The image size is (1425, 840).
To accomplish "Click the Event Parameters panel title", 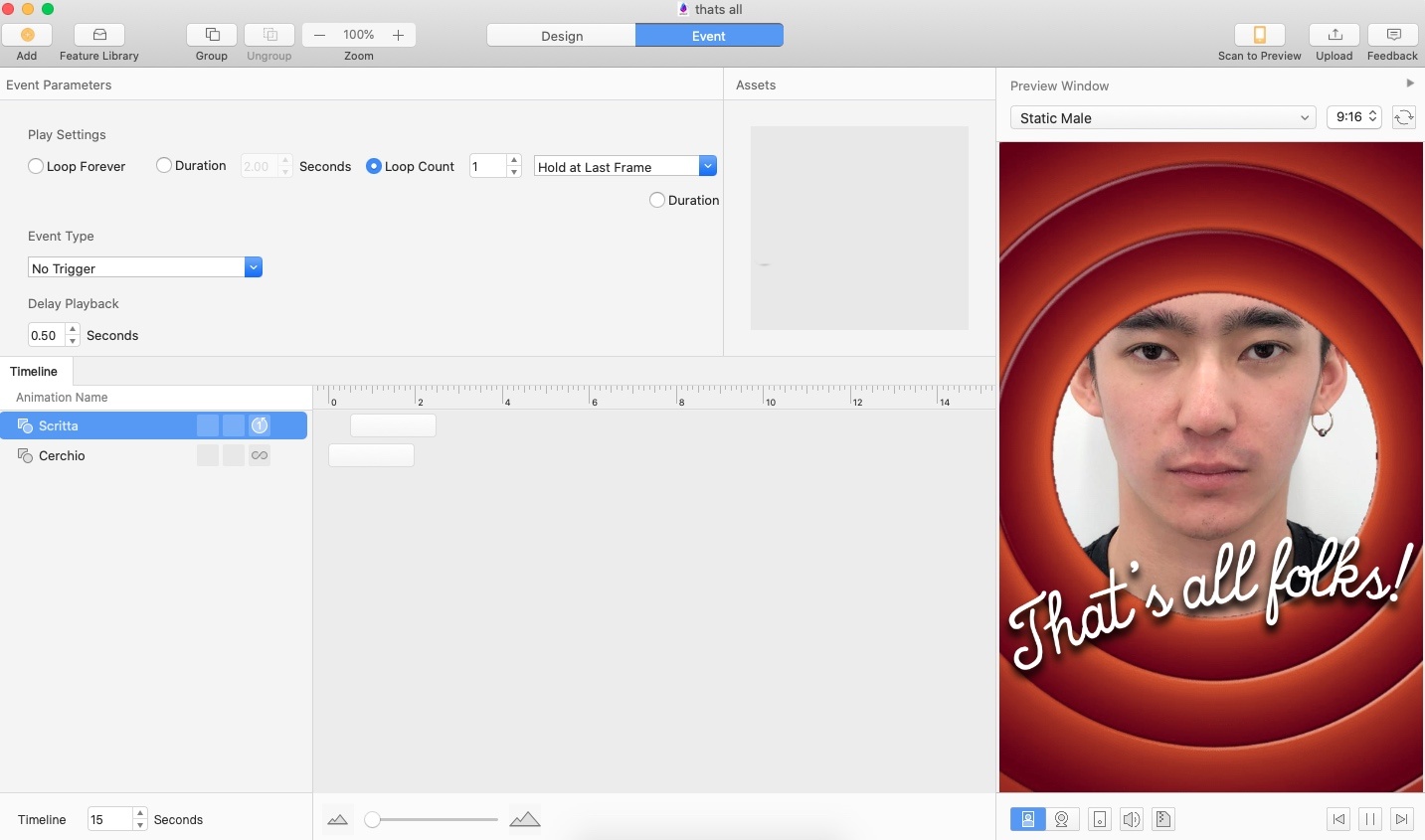I will click(x=59, y=84).
